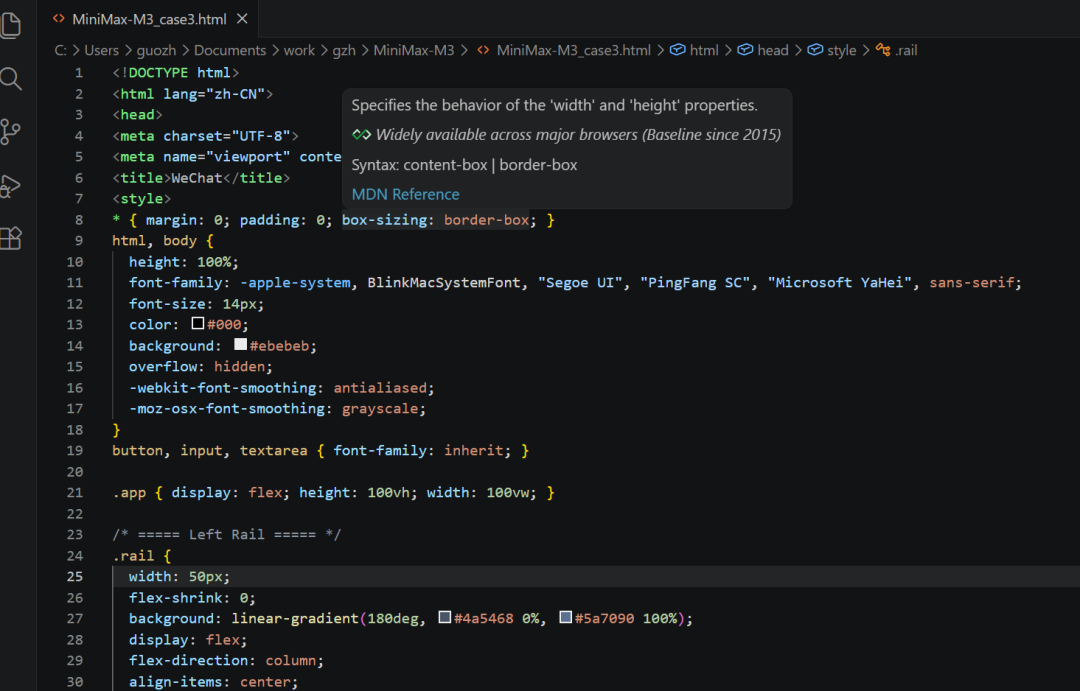Select the Documents breadcrumb segment
The width and height of the screenshot is (1080, 691).
(229, 50)
